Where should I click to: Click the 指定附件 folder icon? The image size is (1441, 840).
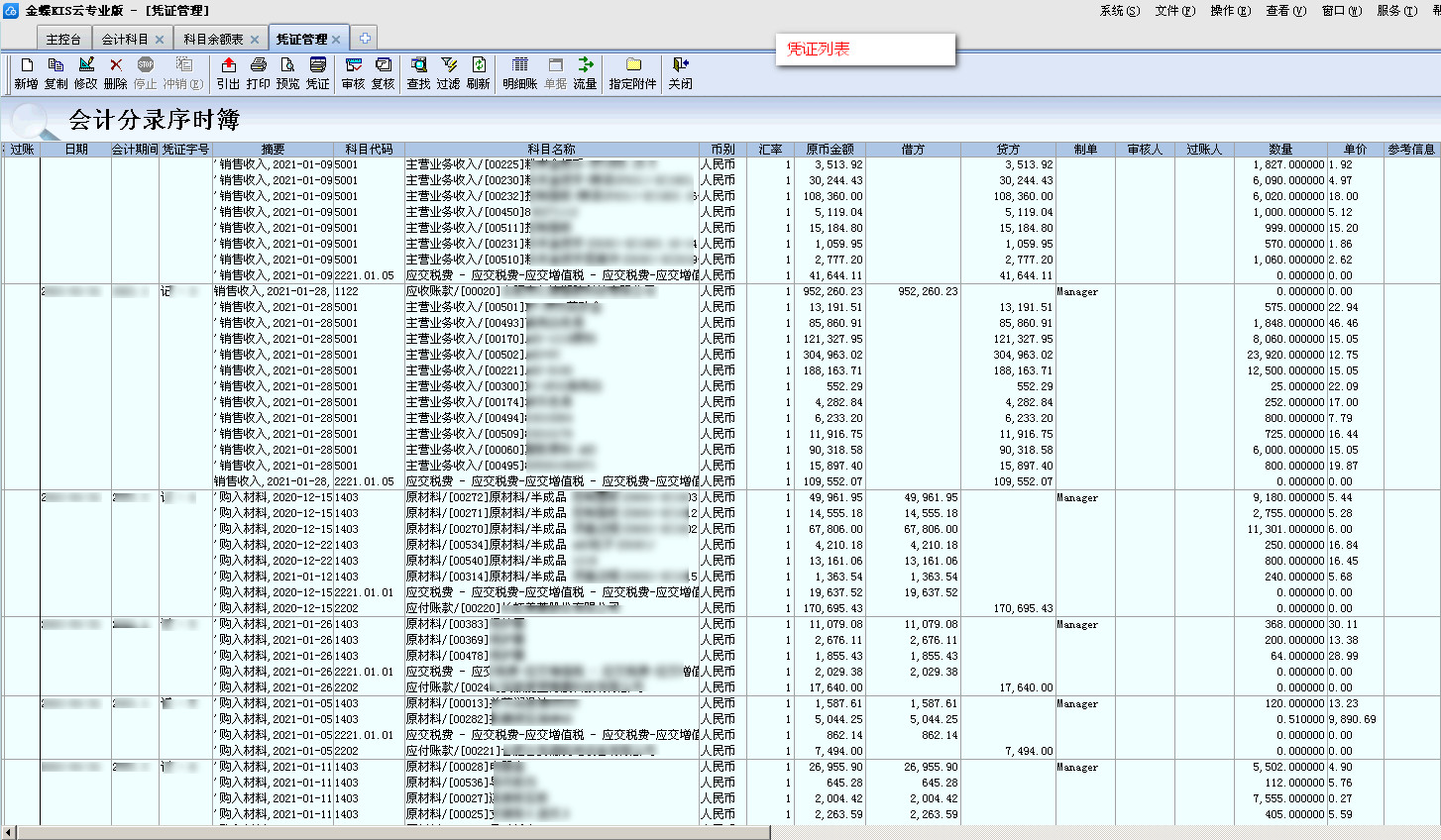point(632,72)
